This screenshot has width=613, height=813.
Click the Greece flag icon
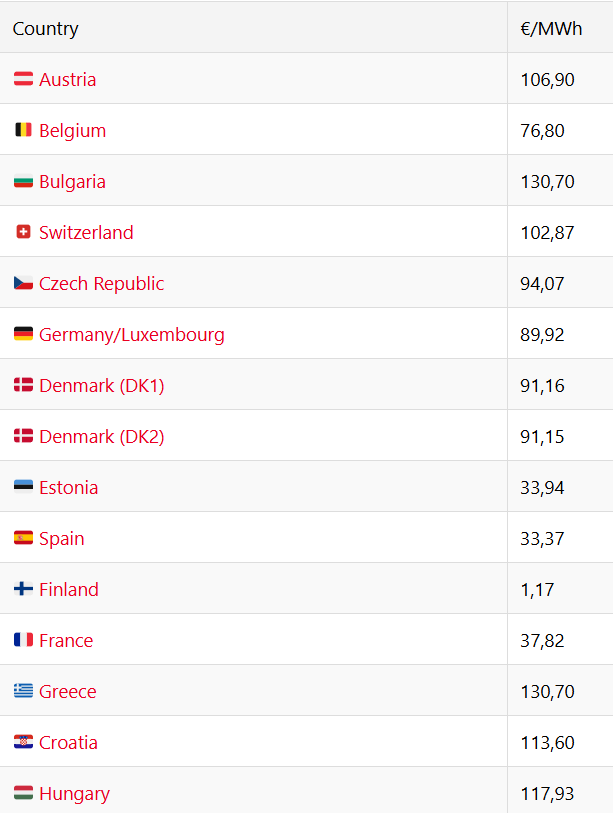(23, 691)
